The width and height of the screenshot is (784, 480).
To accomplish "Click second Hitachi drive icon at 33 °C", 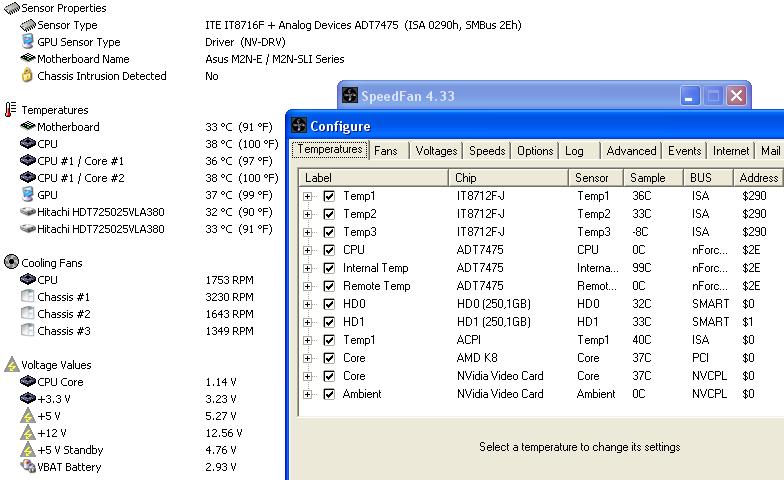I will [x=28, y=228].
